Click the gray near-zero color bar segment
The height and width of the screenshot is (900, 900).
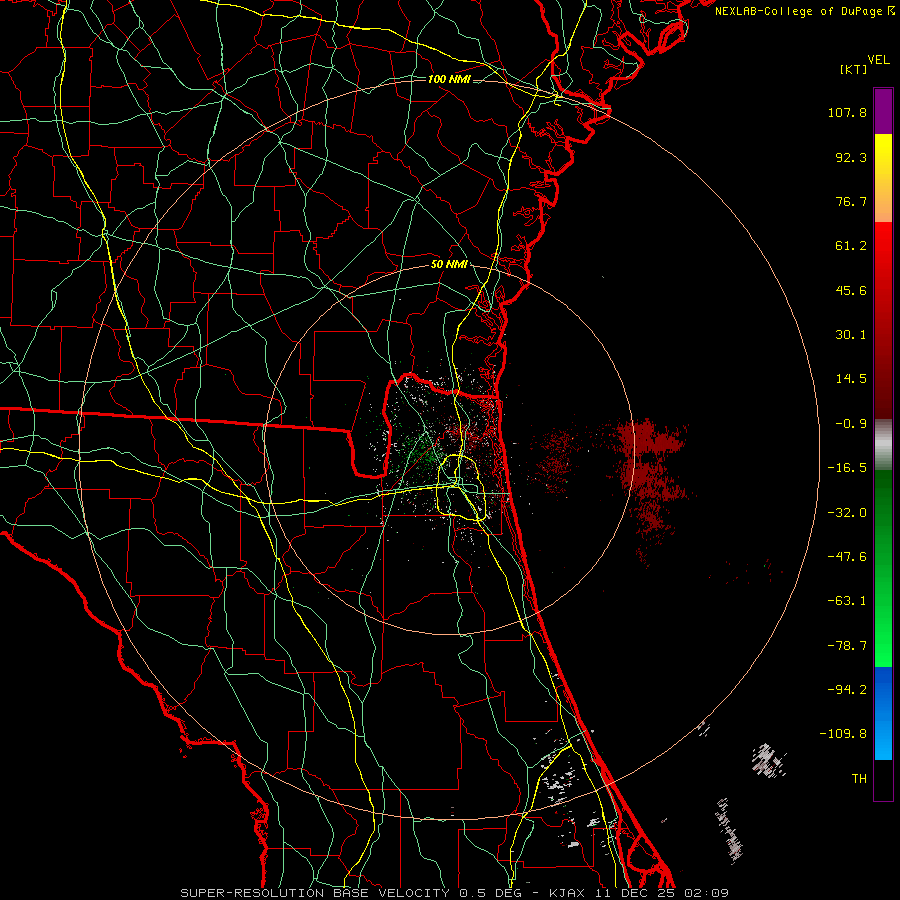[x=883, y=445]
